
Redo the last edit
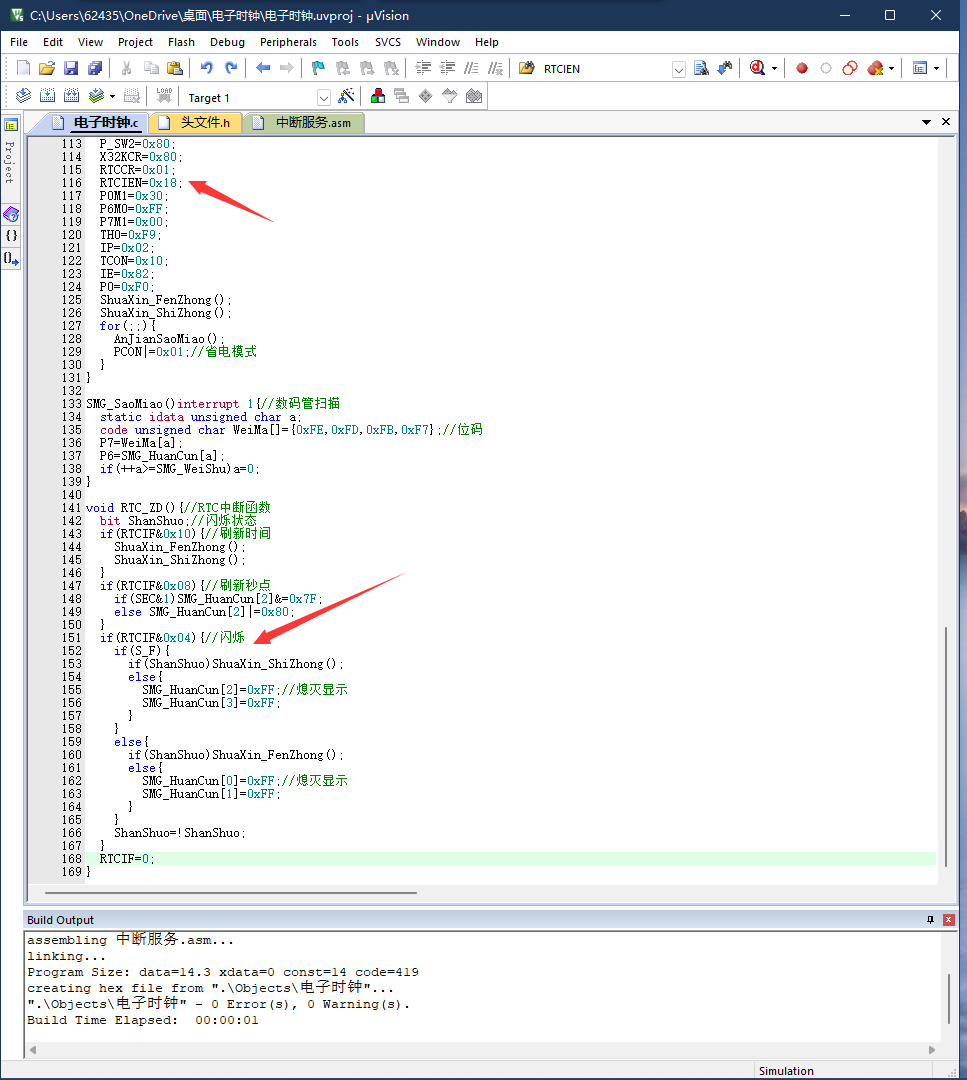pos(231,68)
